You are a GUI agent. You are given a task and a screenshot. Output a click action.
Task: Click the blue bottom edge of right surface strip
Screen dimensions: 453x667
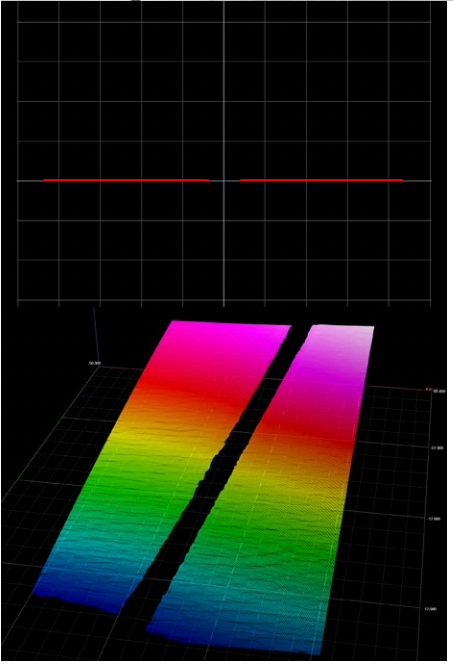click(x=234, y=634)
